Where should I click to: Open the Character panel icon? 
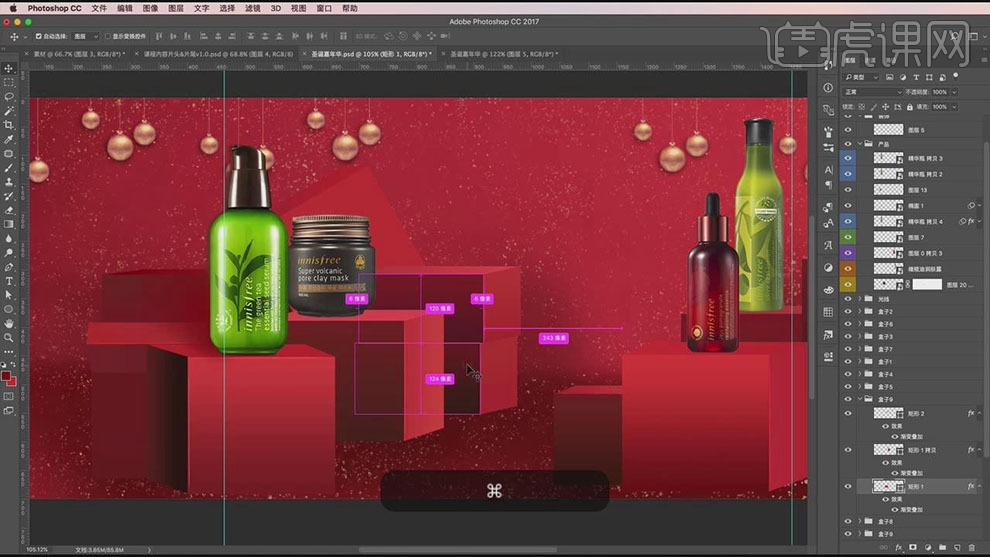click(x=828, y=169)
